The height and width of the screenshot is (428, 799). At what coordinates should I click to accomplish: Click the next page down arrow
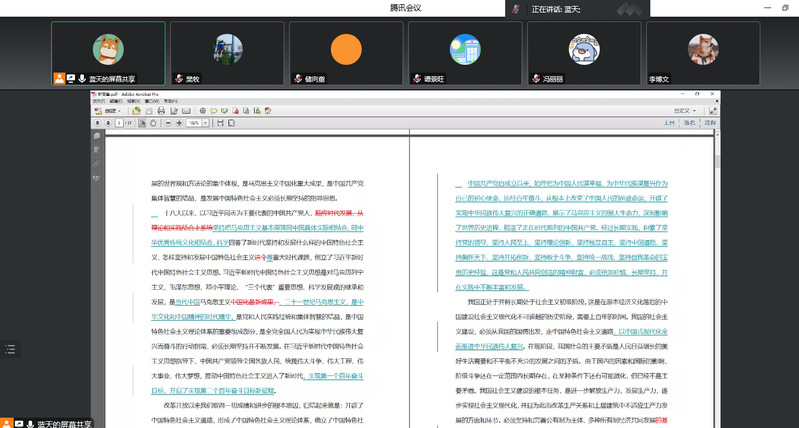click(108, 123)
